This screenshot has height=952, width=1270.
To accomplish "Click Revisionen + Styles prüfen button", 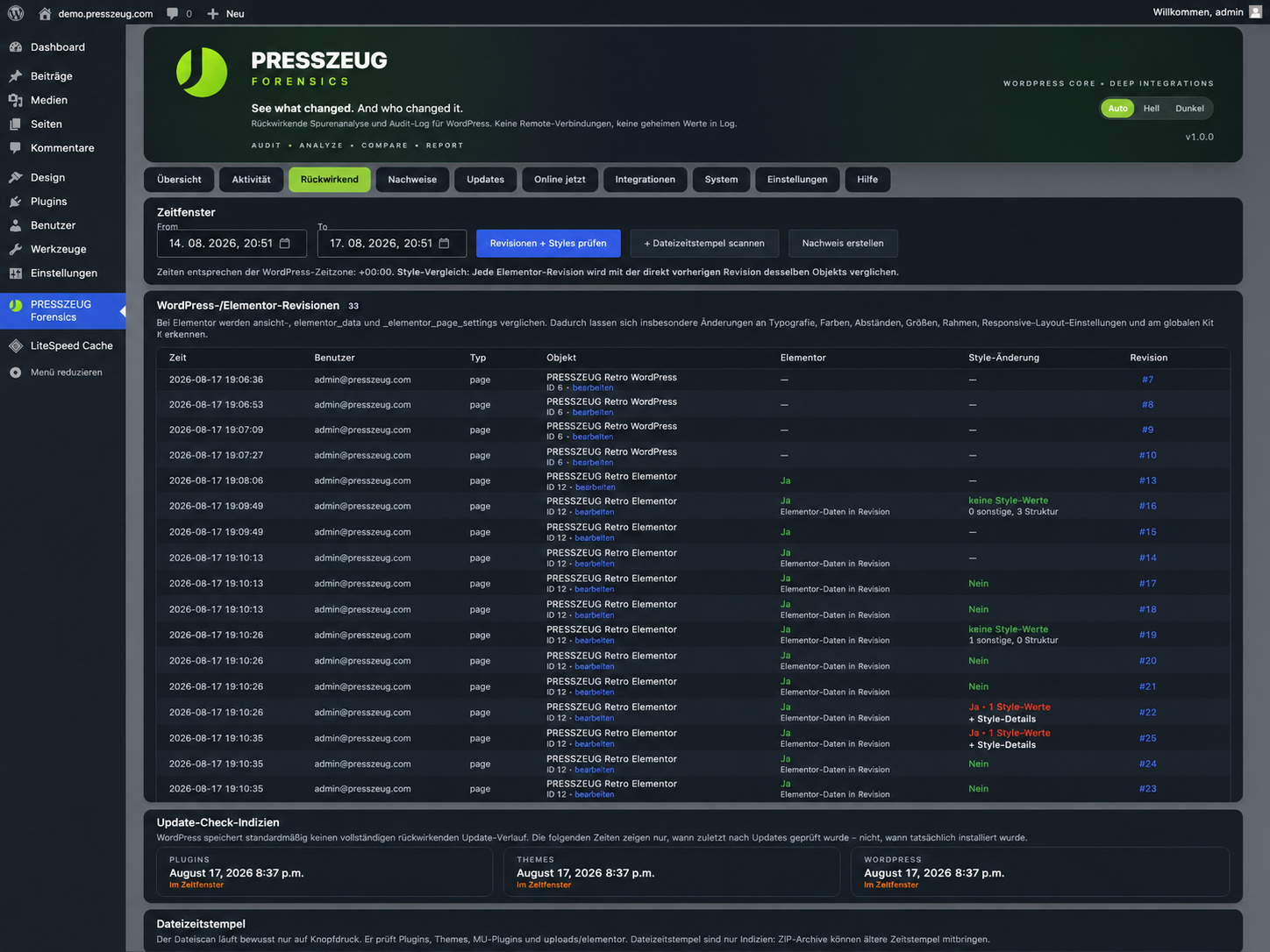I will [548, 244].
